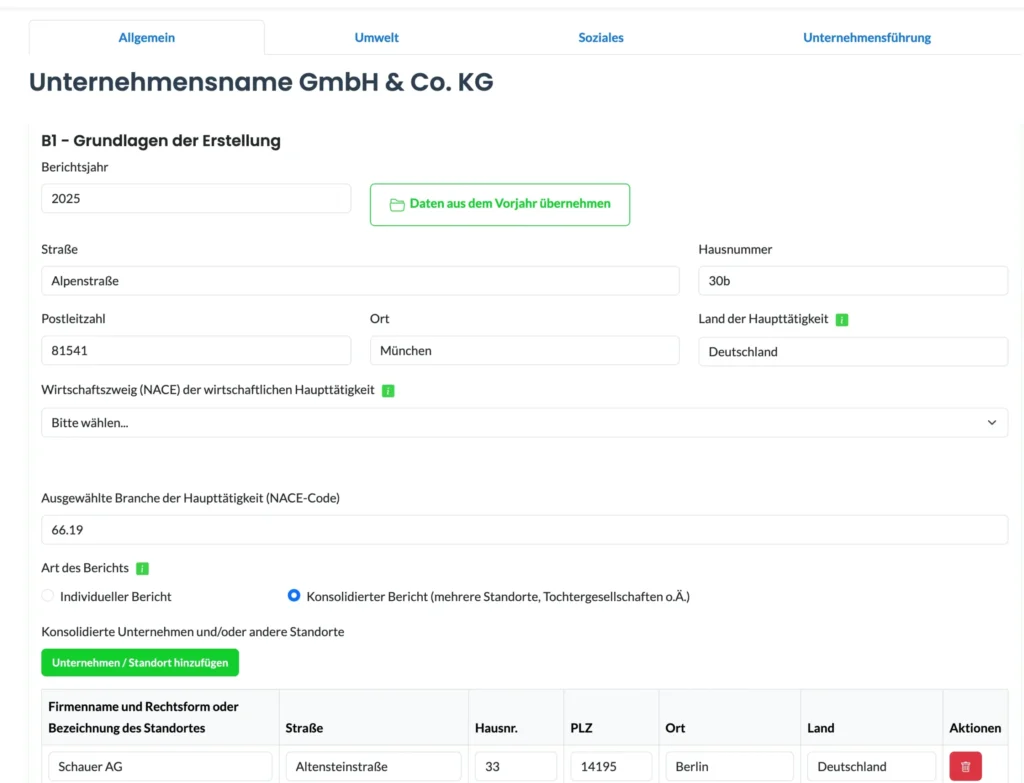Viewport: 1024px width, 783px height.
Task: Click info icon next to Wirtschaftszweig (NACE) label
Action: coord(388,391)
